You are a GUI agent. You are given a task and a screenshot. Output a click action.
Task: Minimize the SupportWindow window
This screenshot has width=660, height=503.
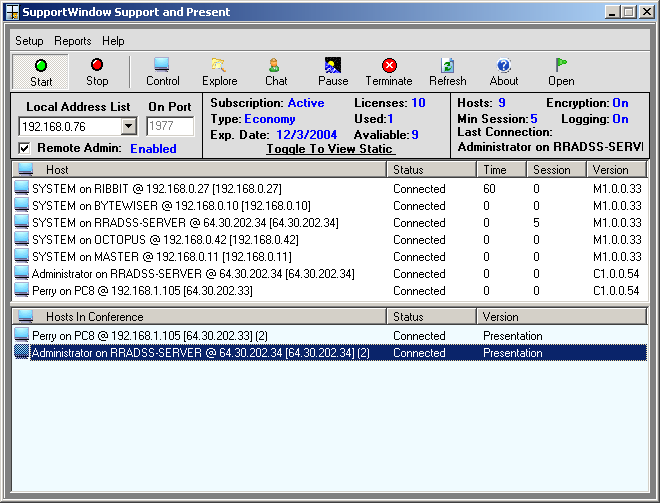click(612, 12)
